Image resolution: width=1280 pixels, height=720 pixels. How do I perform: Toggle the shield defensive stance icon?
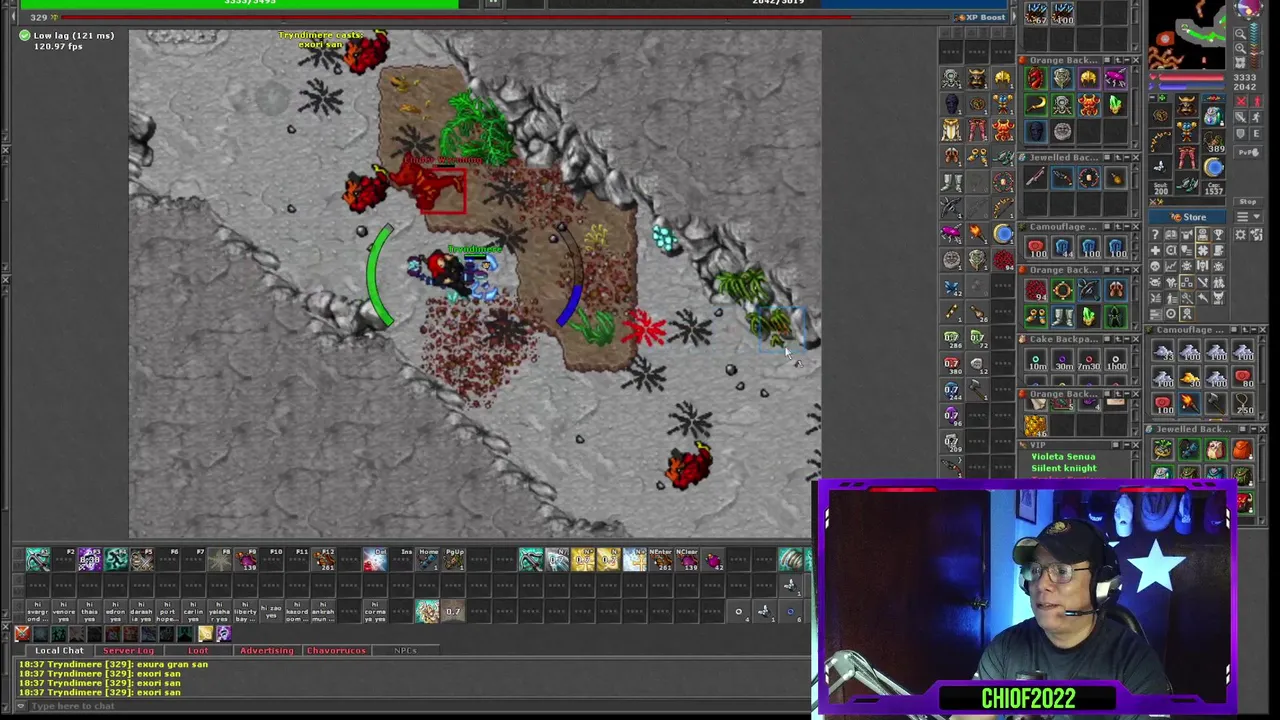1241,134
